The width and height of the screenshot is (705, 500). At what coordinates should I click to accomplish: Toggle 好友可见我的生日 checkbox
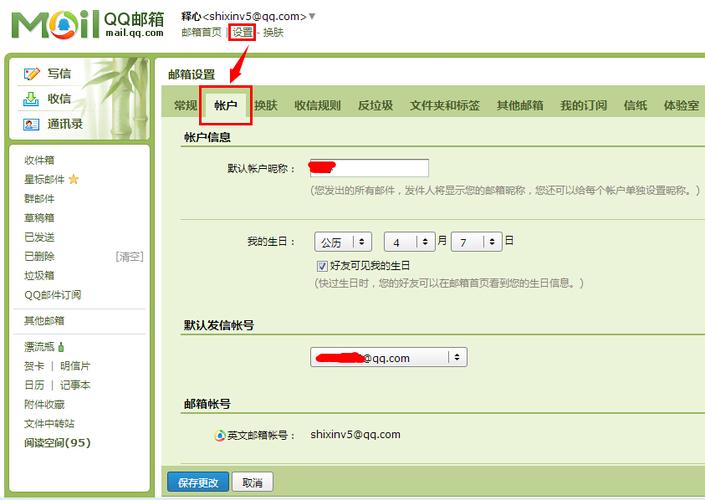[x=322, y=266]
